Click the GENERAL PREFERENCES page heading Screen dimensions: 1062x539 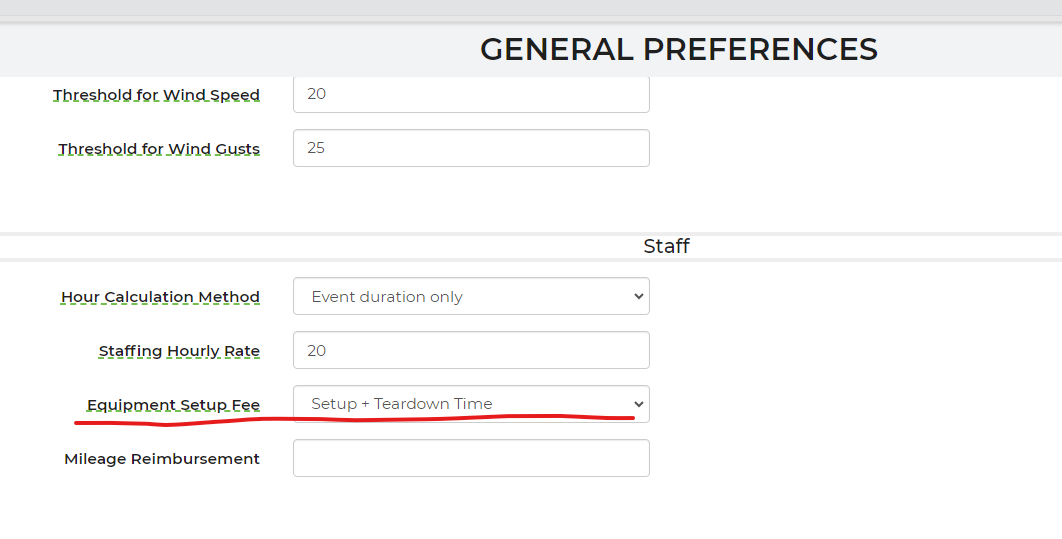(678, 49)
